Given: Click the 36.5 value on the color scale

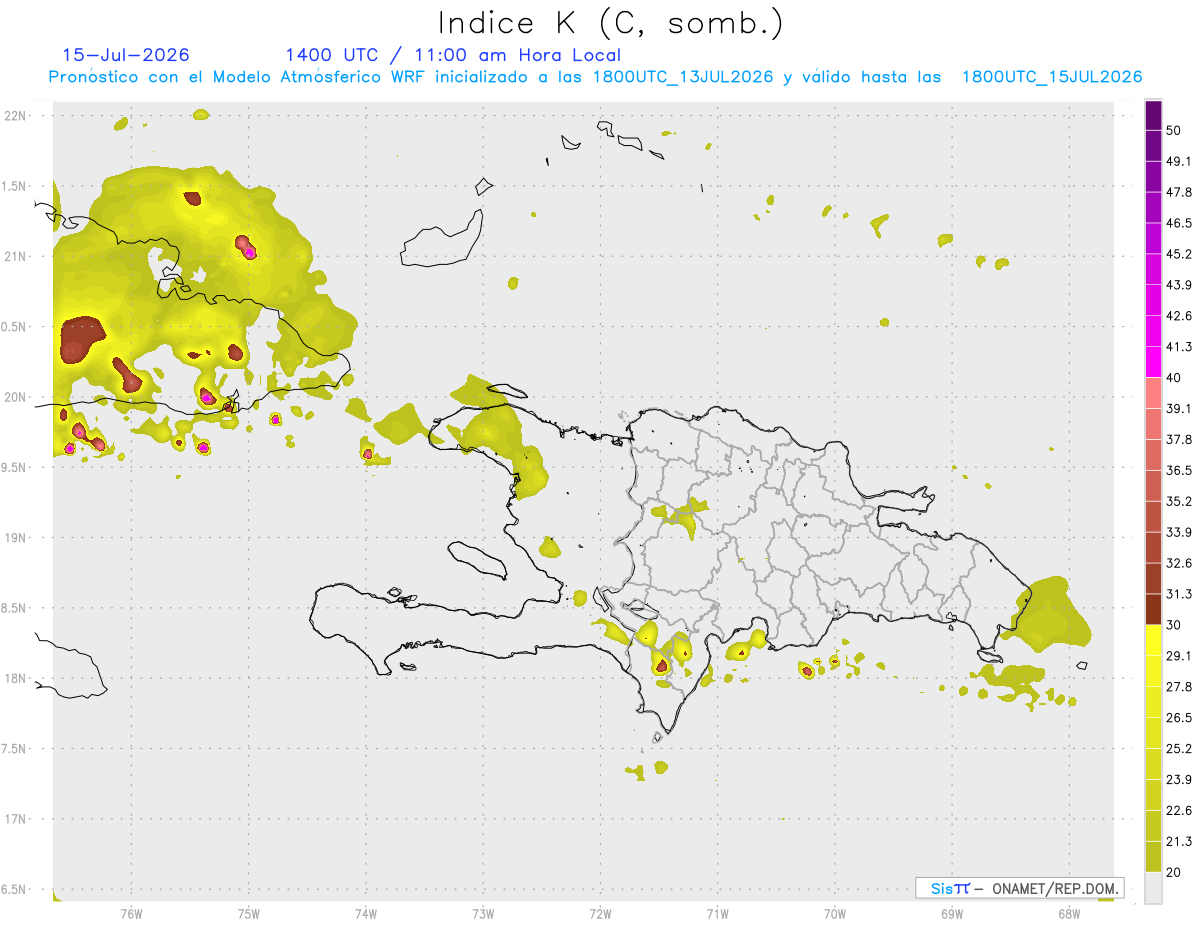Looking at the screenshot, I should (1179, 470).
